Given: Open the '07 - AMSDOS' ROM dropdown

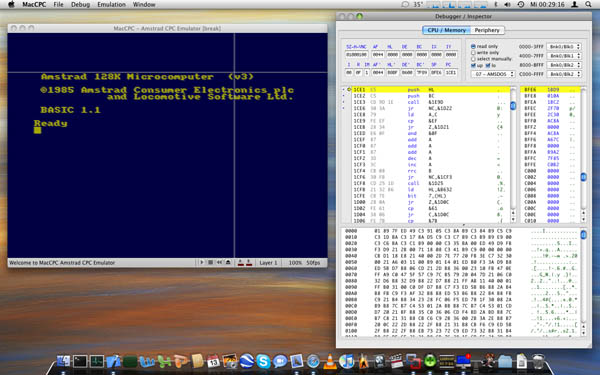Looking at the screenshot, I should pos(493,74).
